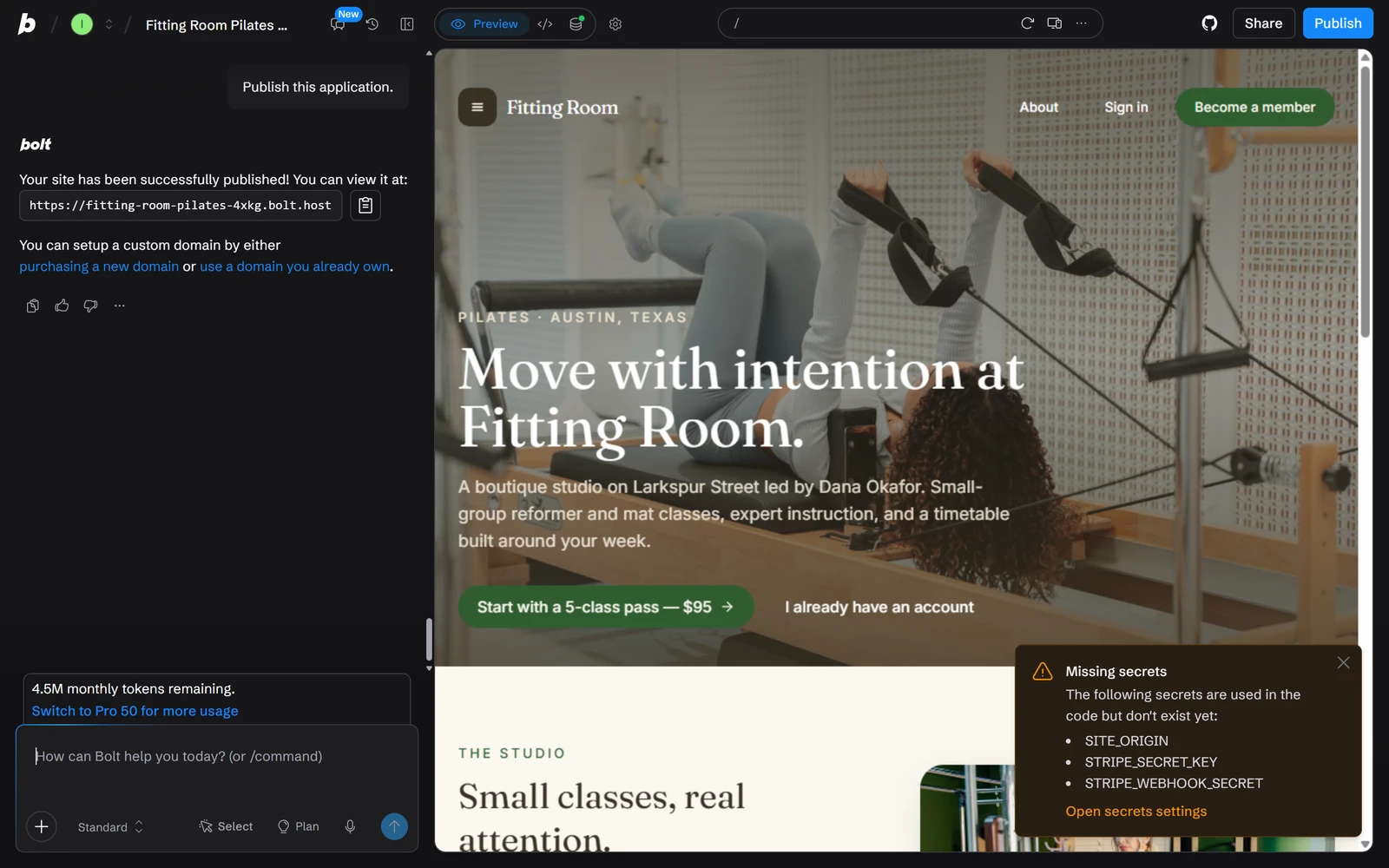Click the purchasing a new domain link
Viewport: 1389px width, 868px height.
(x=99, y=266)
